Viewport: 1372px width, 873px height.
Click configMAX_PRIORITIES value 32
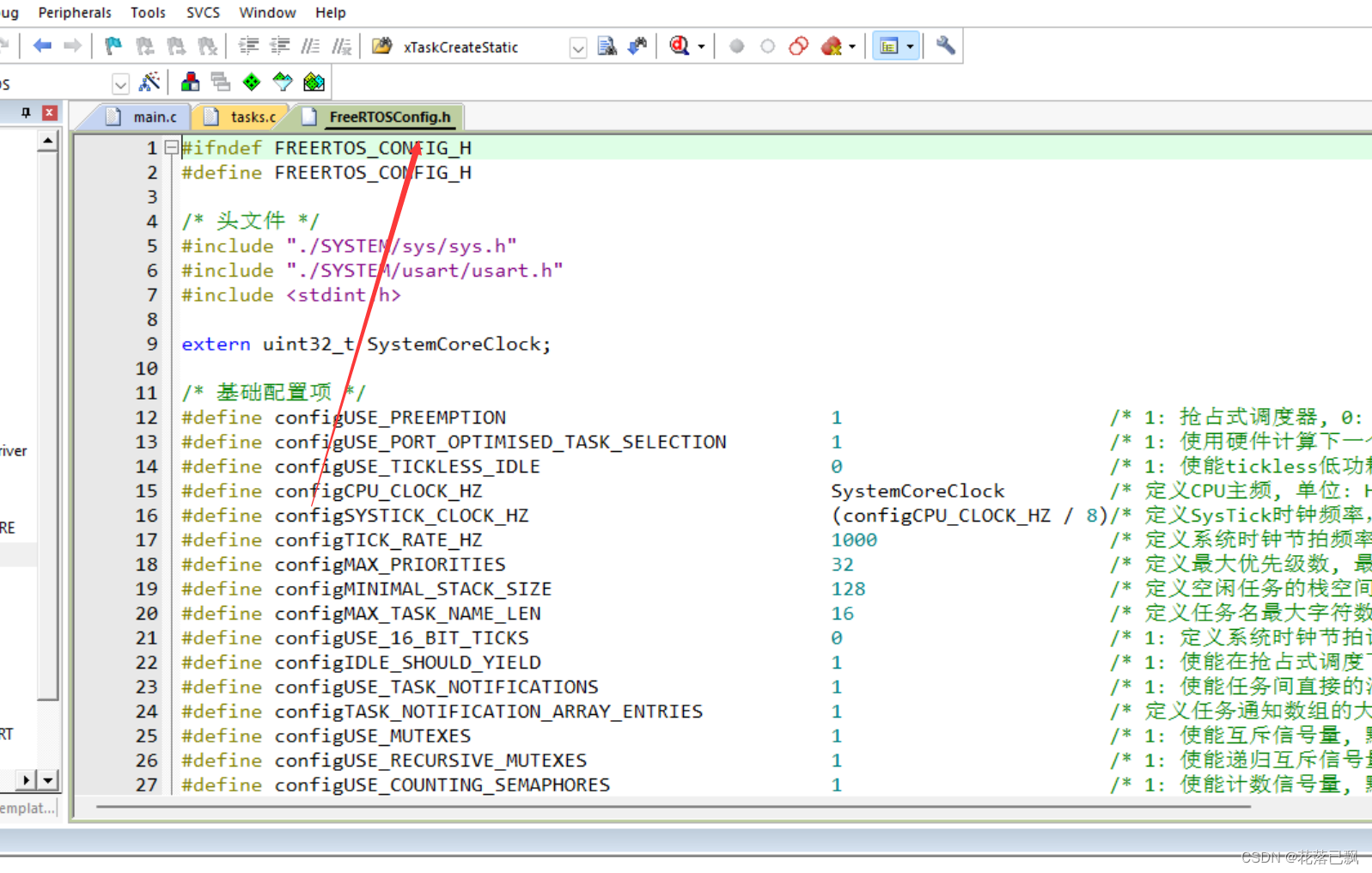coord(842,565)
